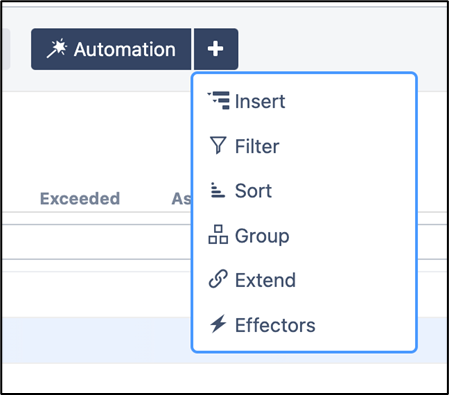Choose Extend in the dropdown list

pos(265,280)
